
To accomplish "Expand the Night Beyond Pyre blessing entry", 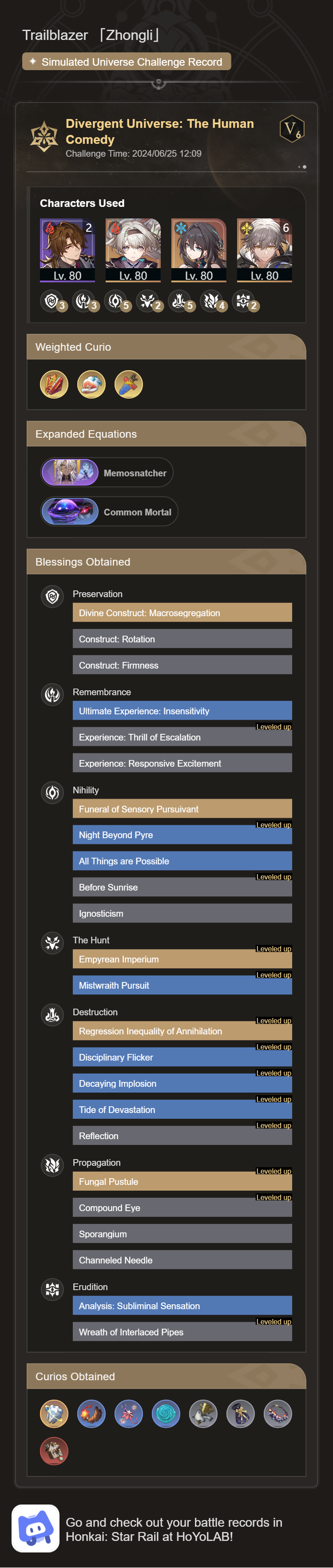I will 182,835.
